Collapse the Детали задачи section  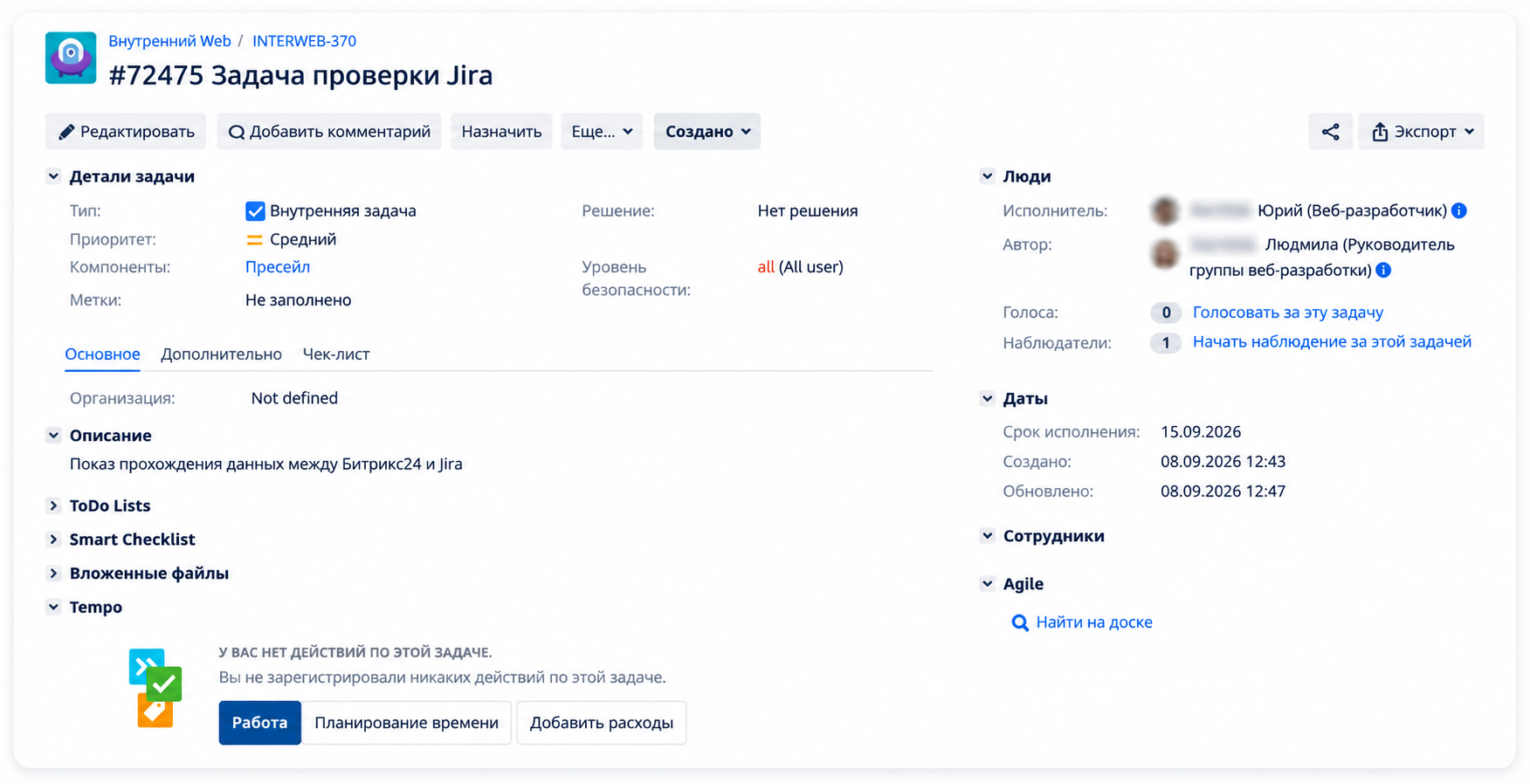click(x=53, y=176)
